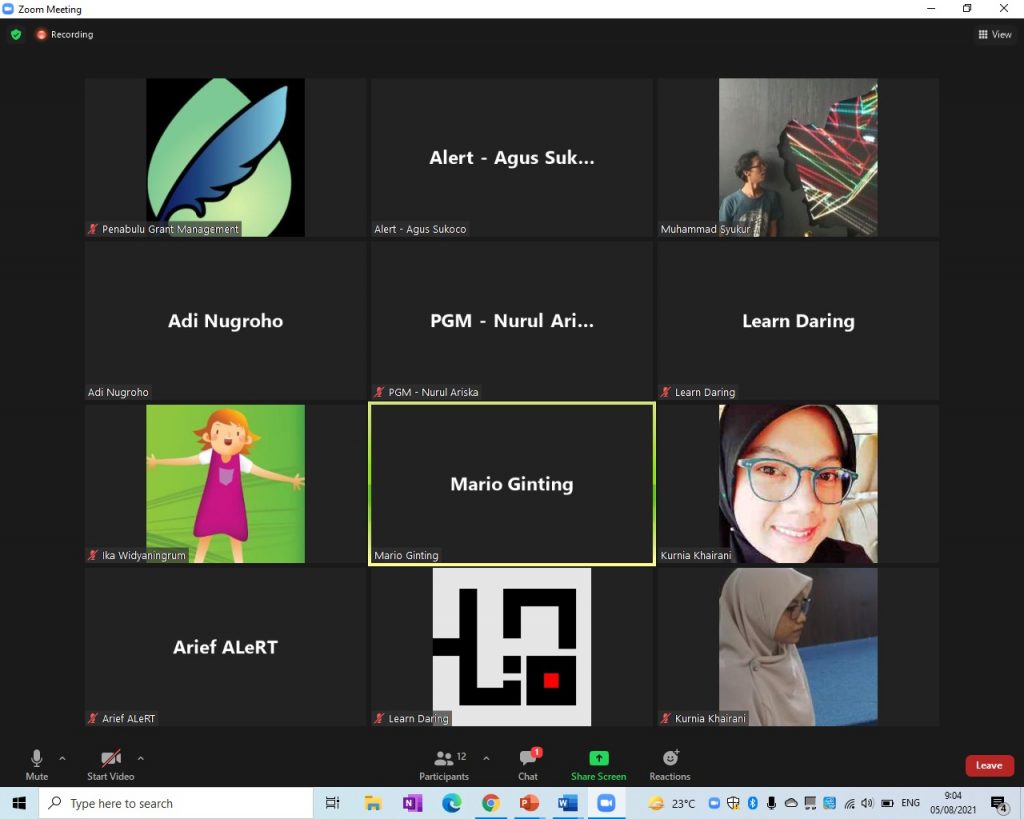Open Microsoft Edge from the taskbar
1024x819 pixels.
point(451,803)
